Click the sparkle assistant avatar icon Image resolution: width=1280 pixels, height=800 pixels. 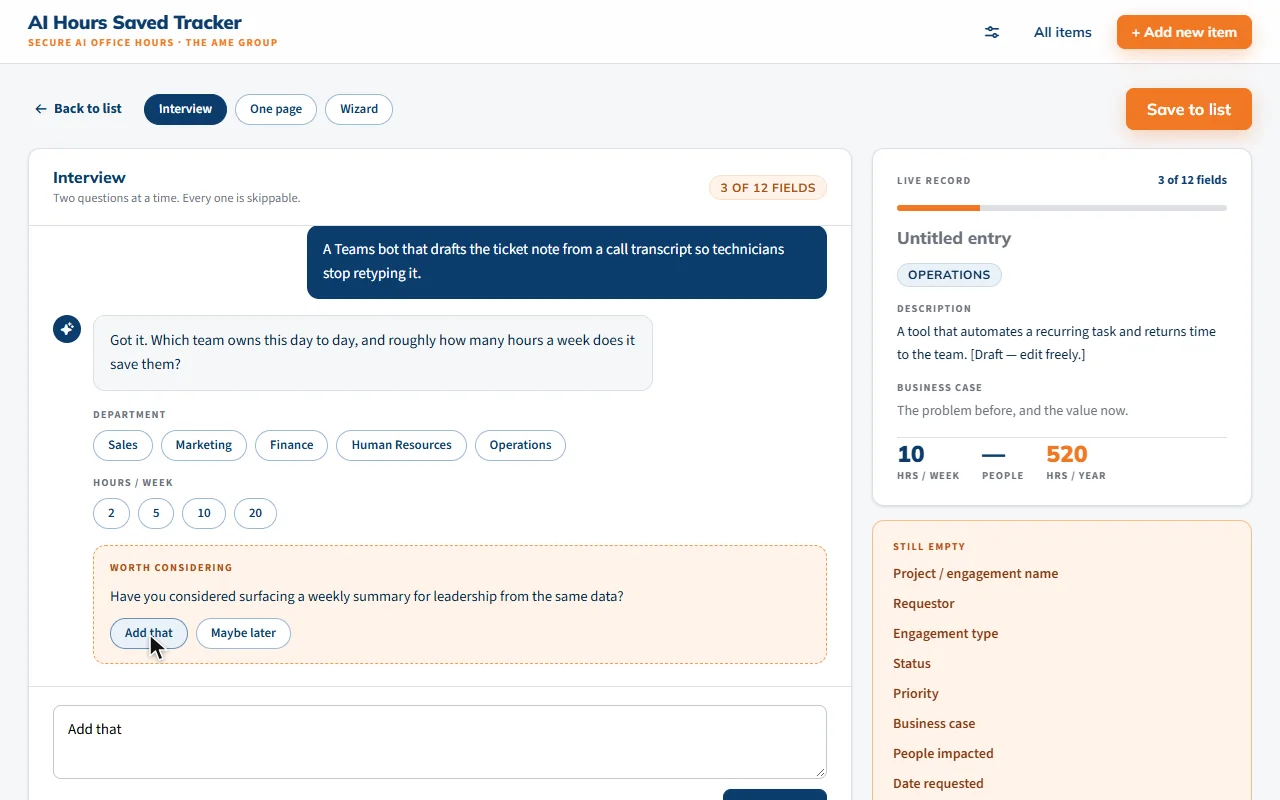pos(67,329)
